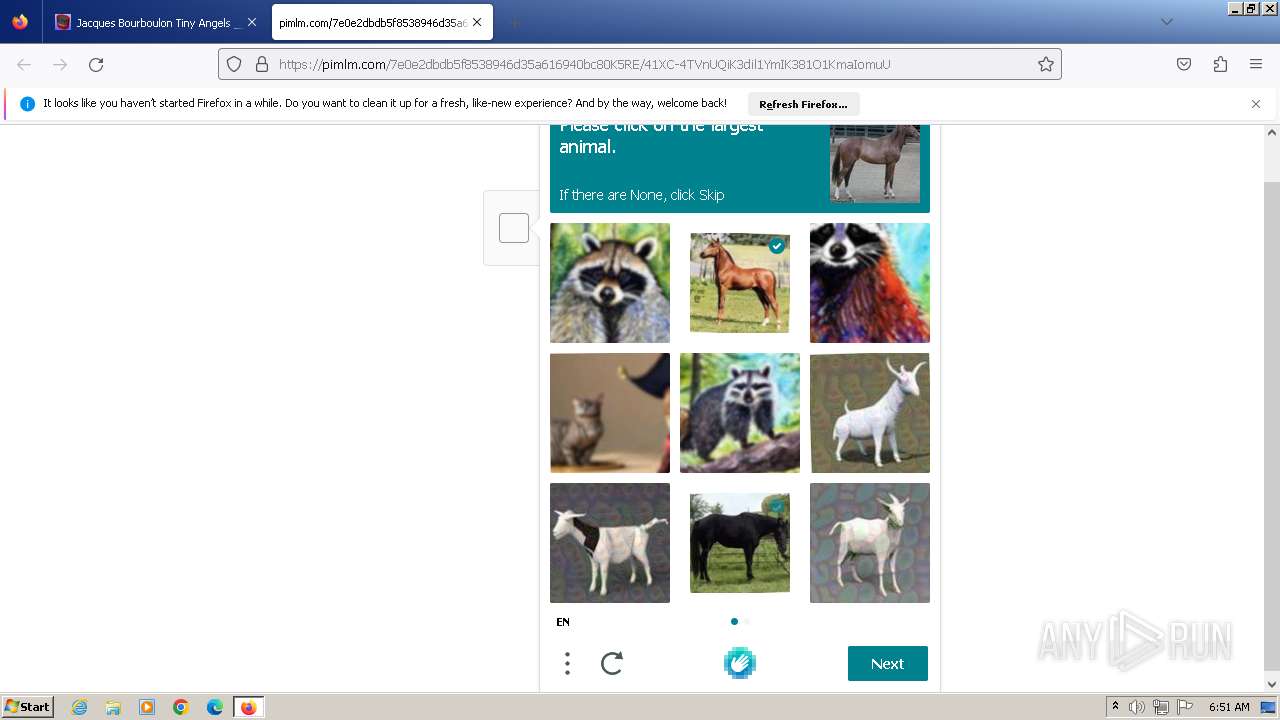Close Jacques Bourboulon Tiny Angels tab

pos(251,22)
